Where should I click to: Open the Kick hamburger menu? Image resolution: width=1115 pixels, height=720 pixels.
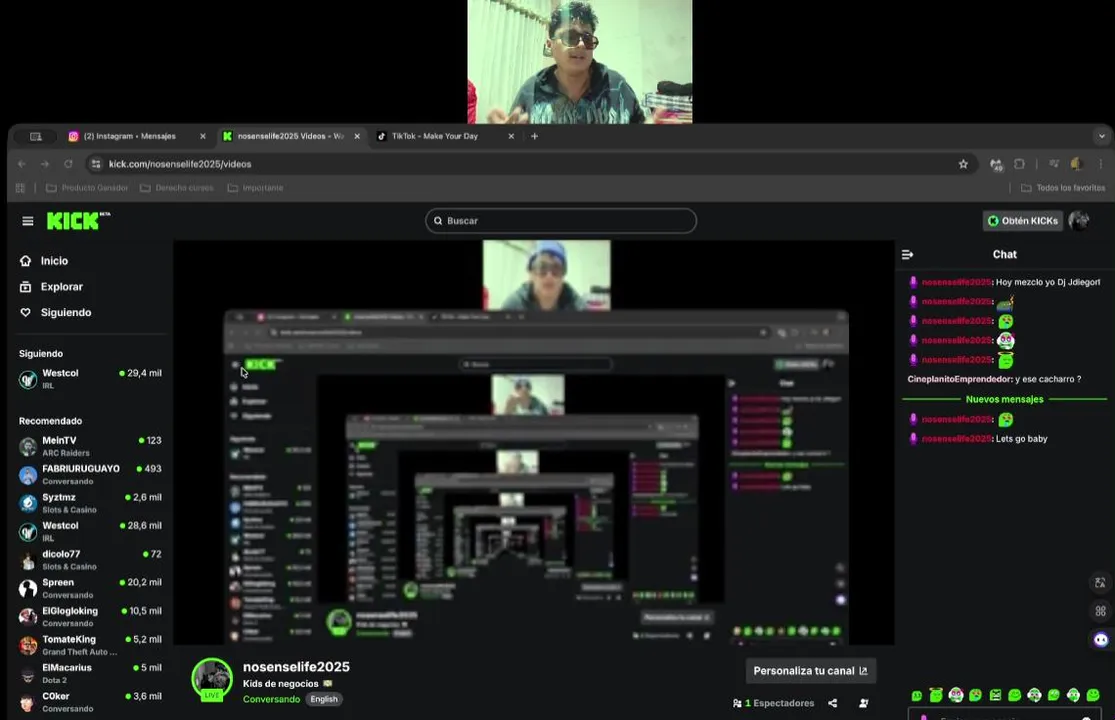(28, 221)
